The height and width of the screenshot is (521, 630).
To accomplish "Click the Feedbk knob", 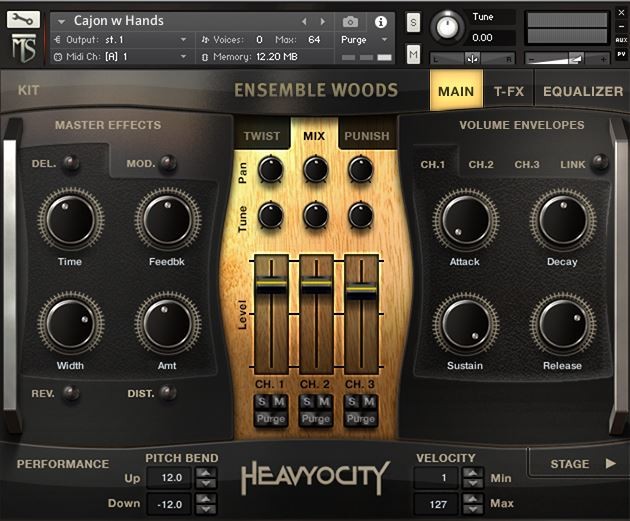I will [x=168, y=219].
